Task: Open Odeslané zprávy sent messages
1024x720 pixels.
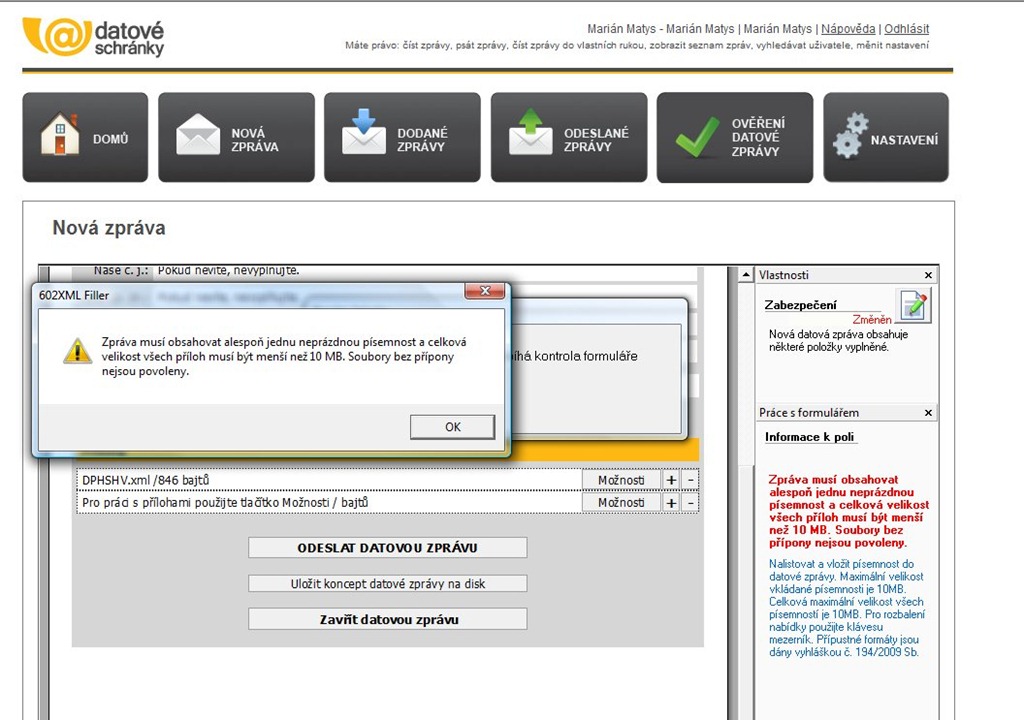Action: (569, 137)
